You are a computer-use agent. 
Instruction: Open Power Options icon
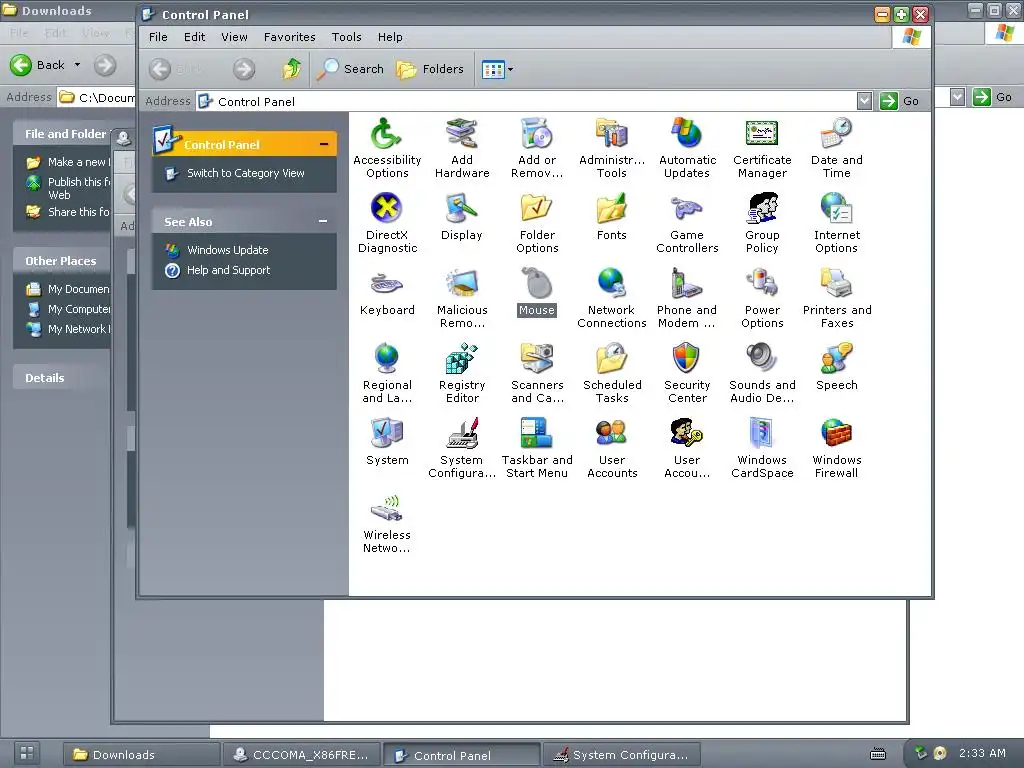(762, 298)
